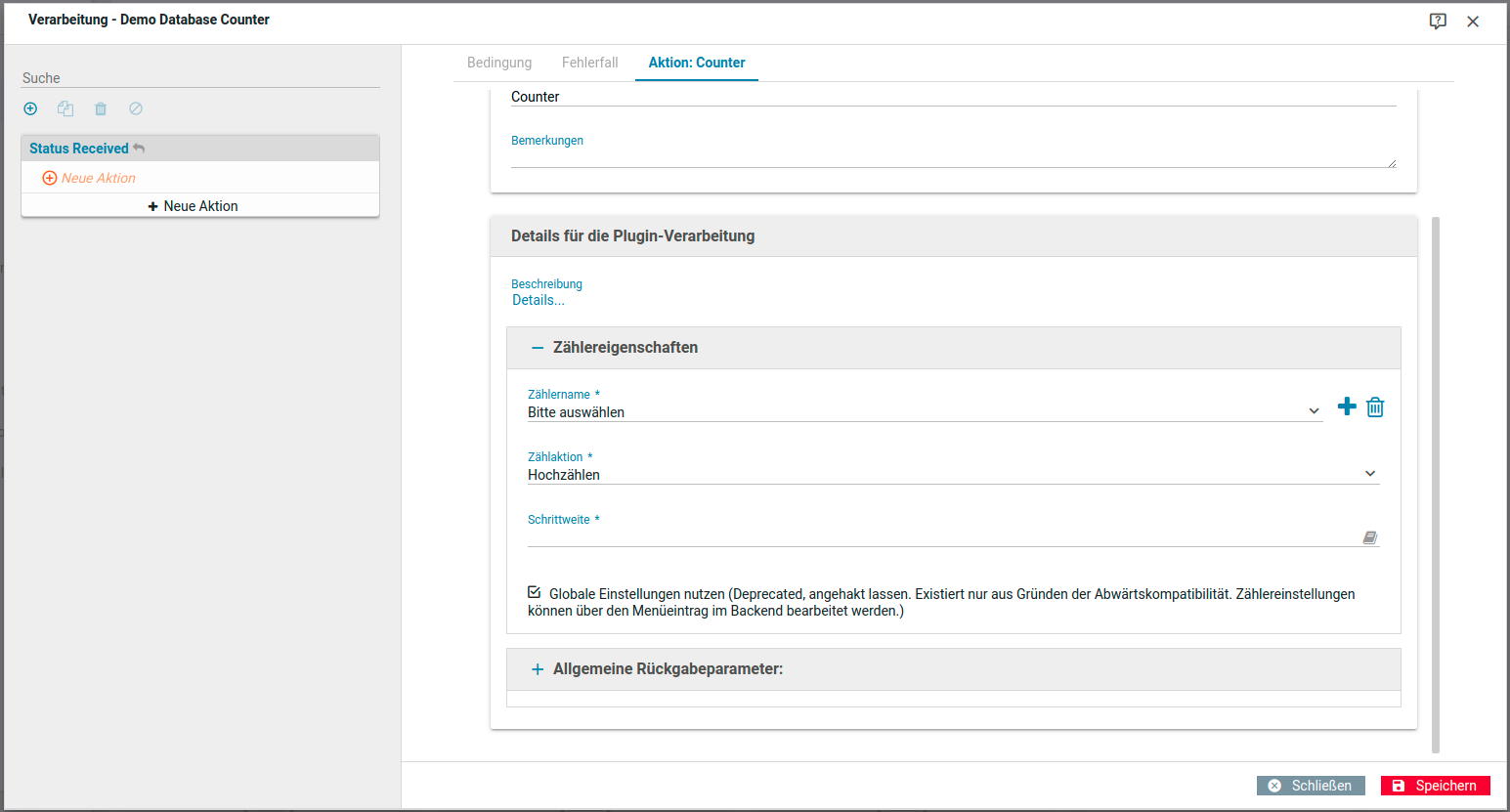The width and height of the screenshot is (1510, 812).
Task: Open the Details... description link
Action: [539, 301]
